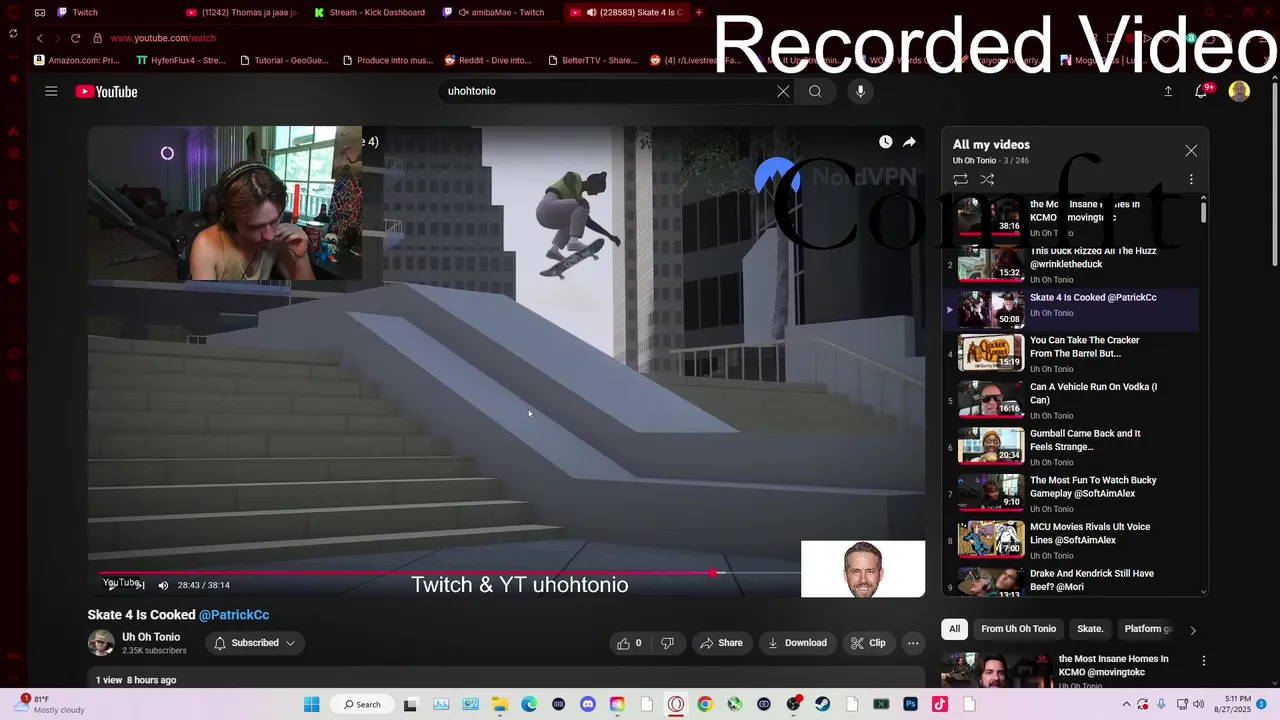
Task: Play Can A Vehicle Run On Vodka
Action: (1070, 401)
